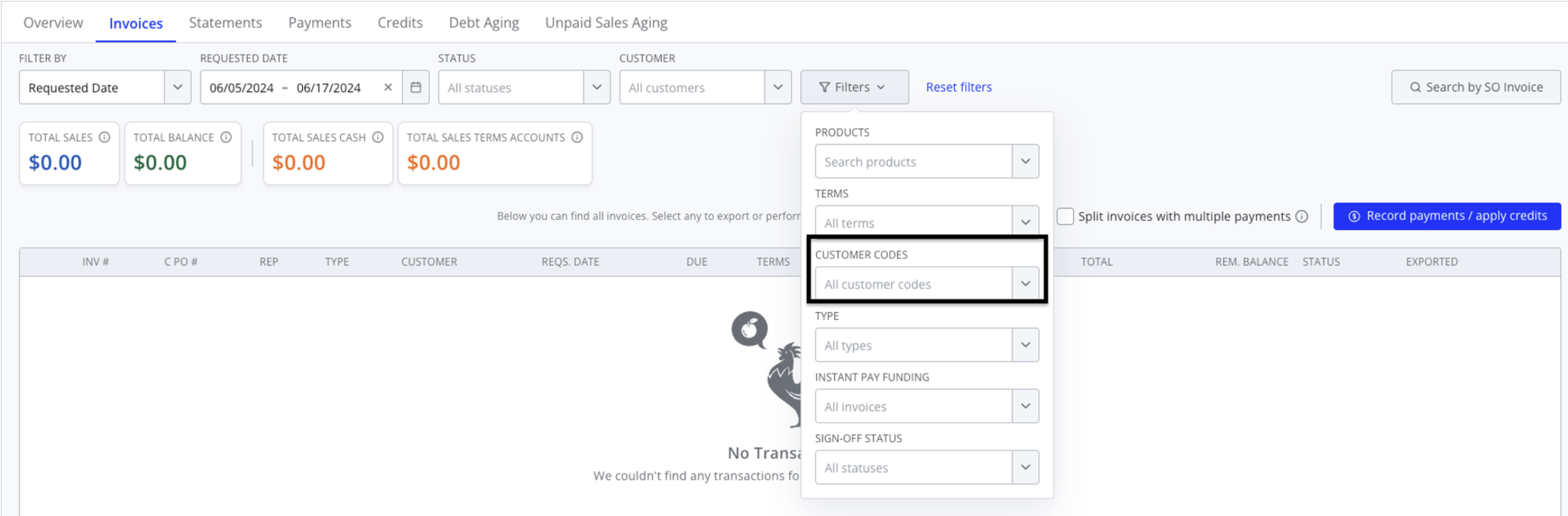Image resolution: width=1568 pixels, height=516 pixels.
Task: Switch to the Debt Aging tab
Action: pos(484,23)
